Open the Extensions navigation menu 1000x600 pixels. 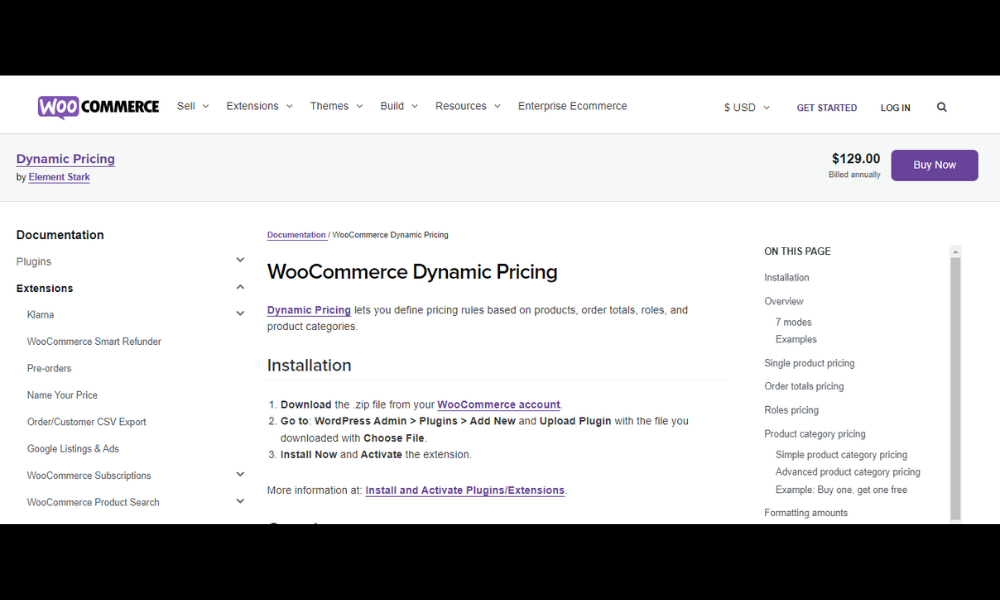click(x=259, y=106)
